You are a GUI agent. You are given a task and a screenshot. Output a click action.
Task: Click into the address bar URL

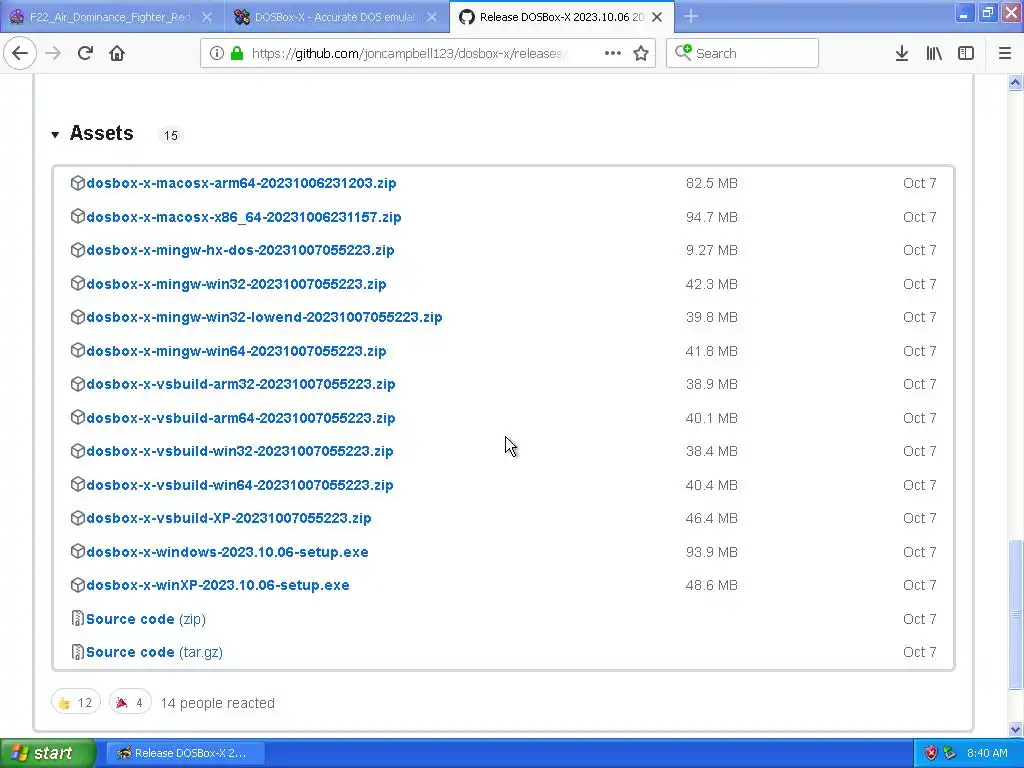click(x=408, y=53)
